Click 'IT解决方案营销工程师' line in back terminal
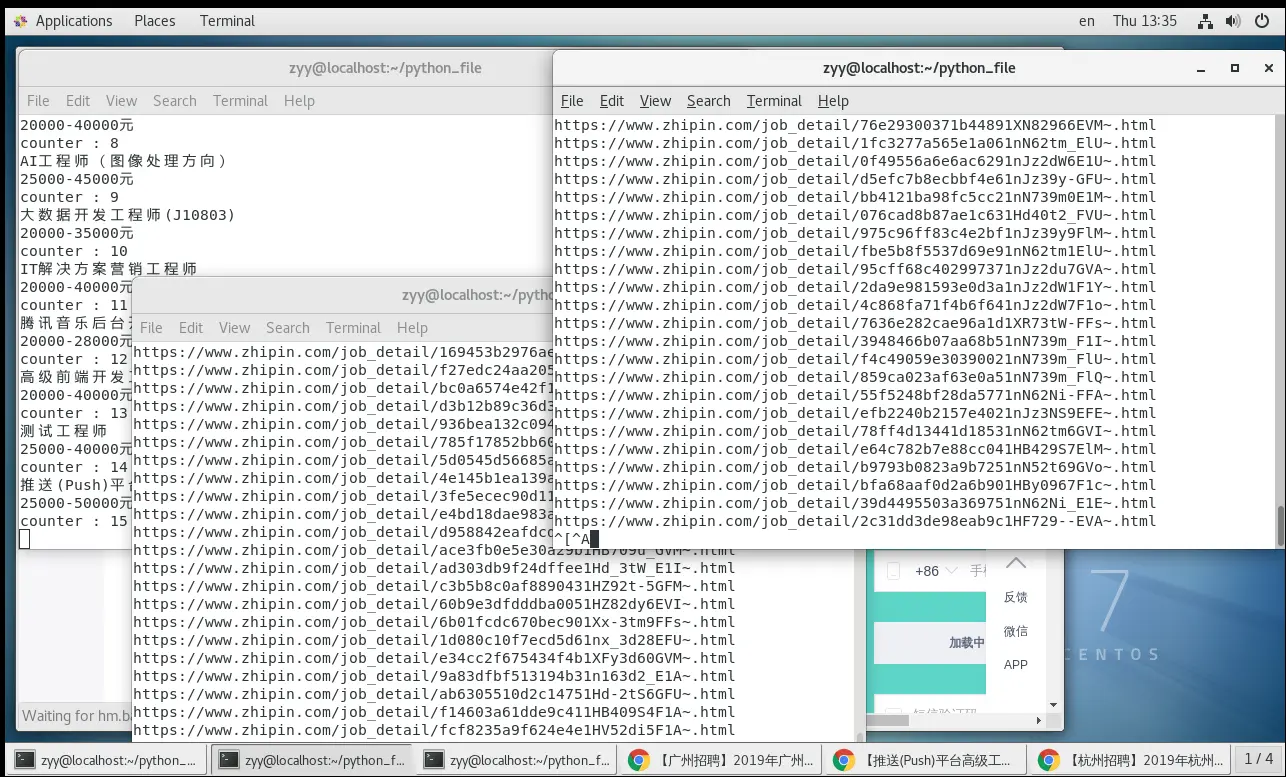This screenshot has height=777, width=1286. point(109,269)
